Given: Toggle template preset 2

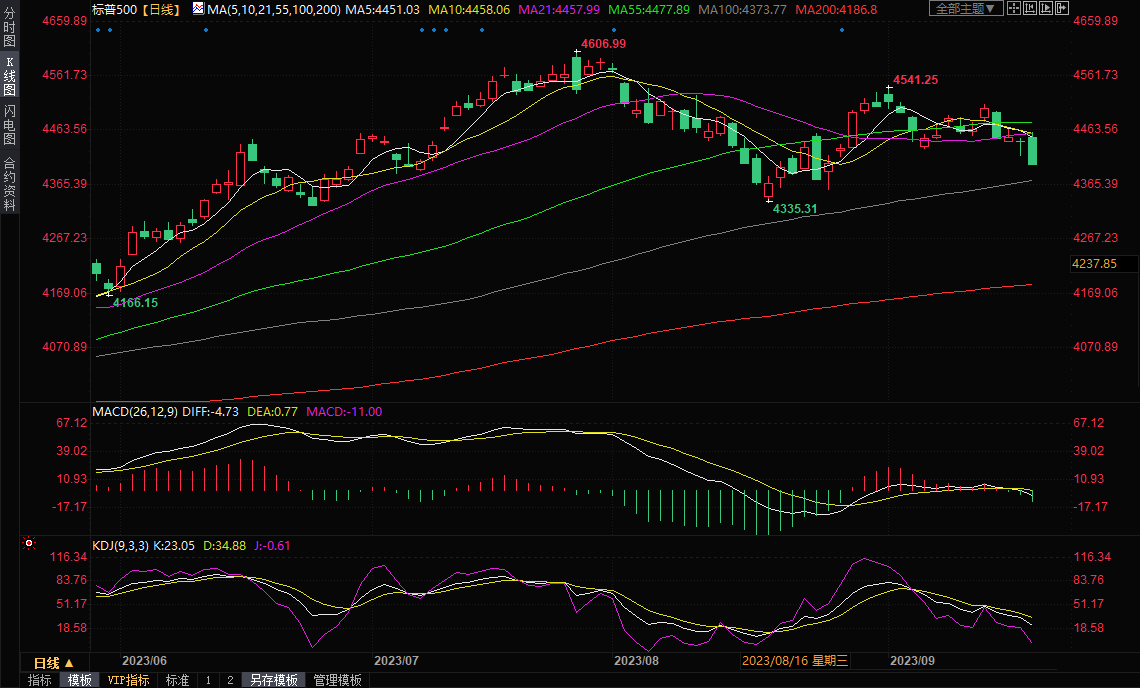Looking at the screenshot, I should [229, 680].
